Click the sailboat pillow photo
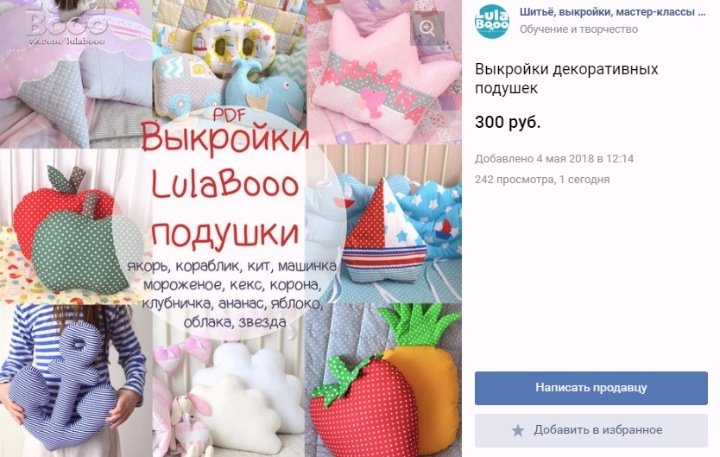Image resolution: width=720 pixels, height=457 pixels. coord(386,224)
